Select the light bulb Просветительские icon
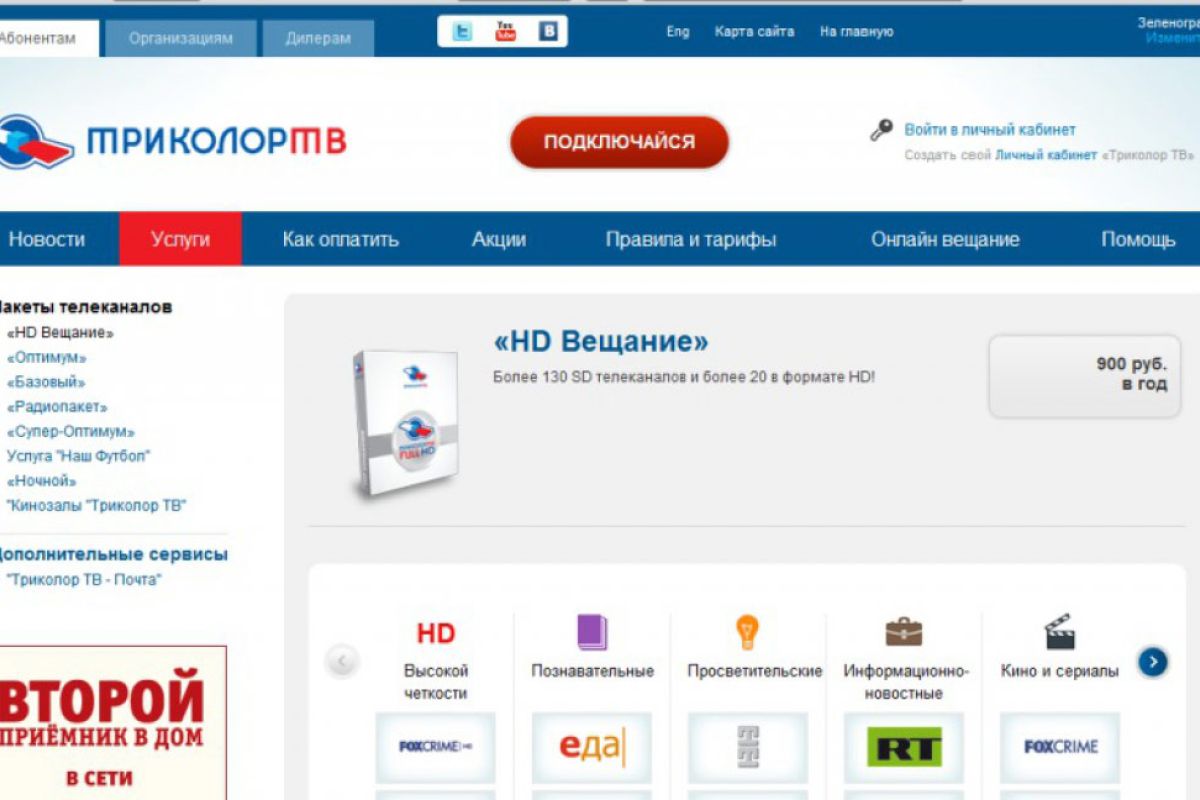Screen dimensions: 1200x800 pyautogui.click(x=747, y=632)
